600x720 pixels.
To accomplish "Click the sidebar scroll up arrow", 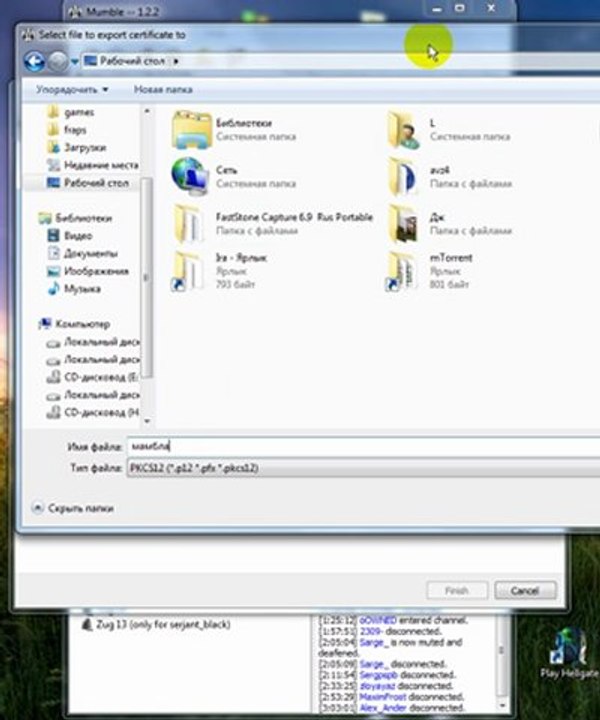I will tap(147, 111).
